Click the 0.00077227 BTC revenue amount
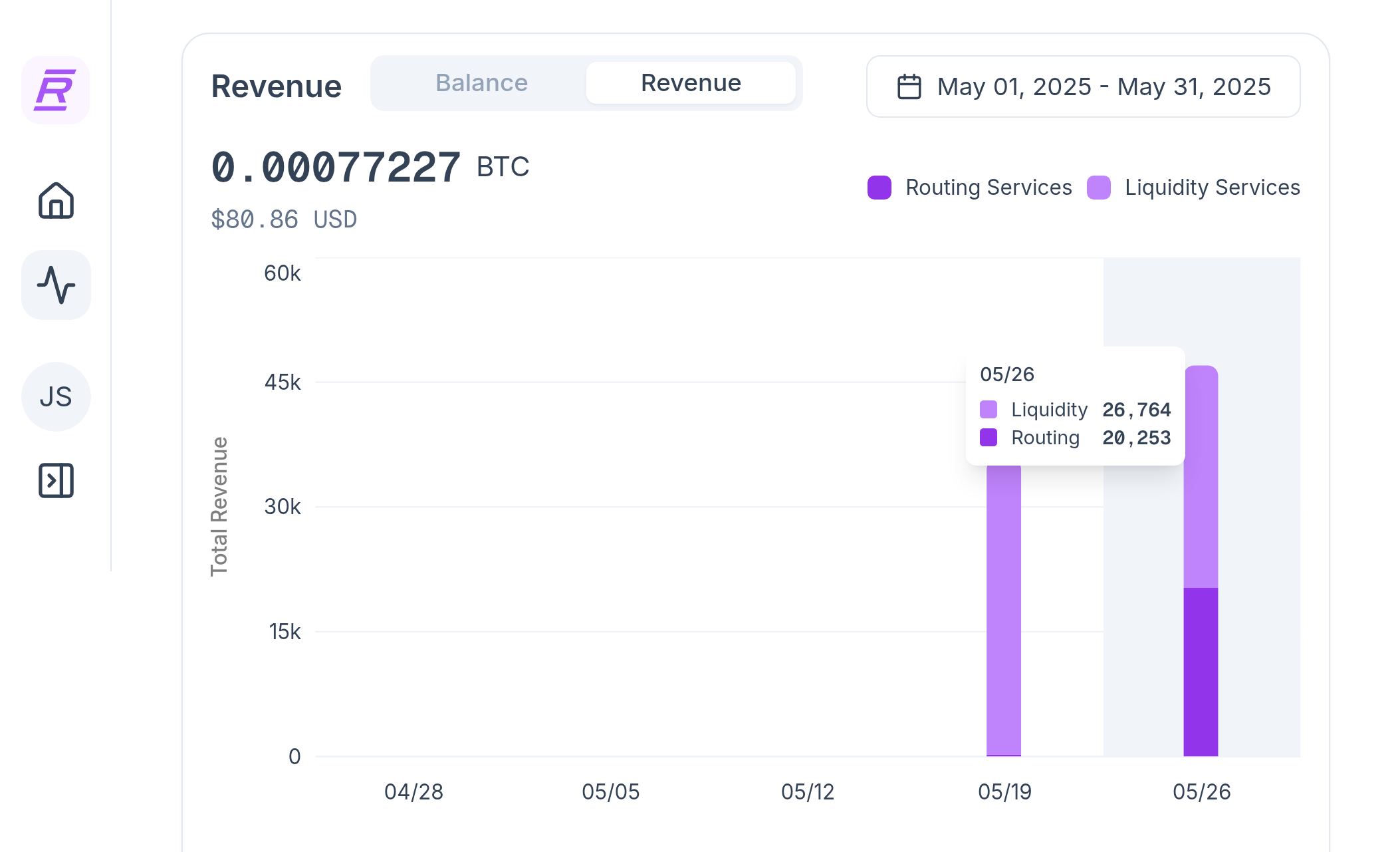 point(370,167)
